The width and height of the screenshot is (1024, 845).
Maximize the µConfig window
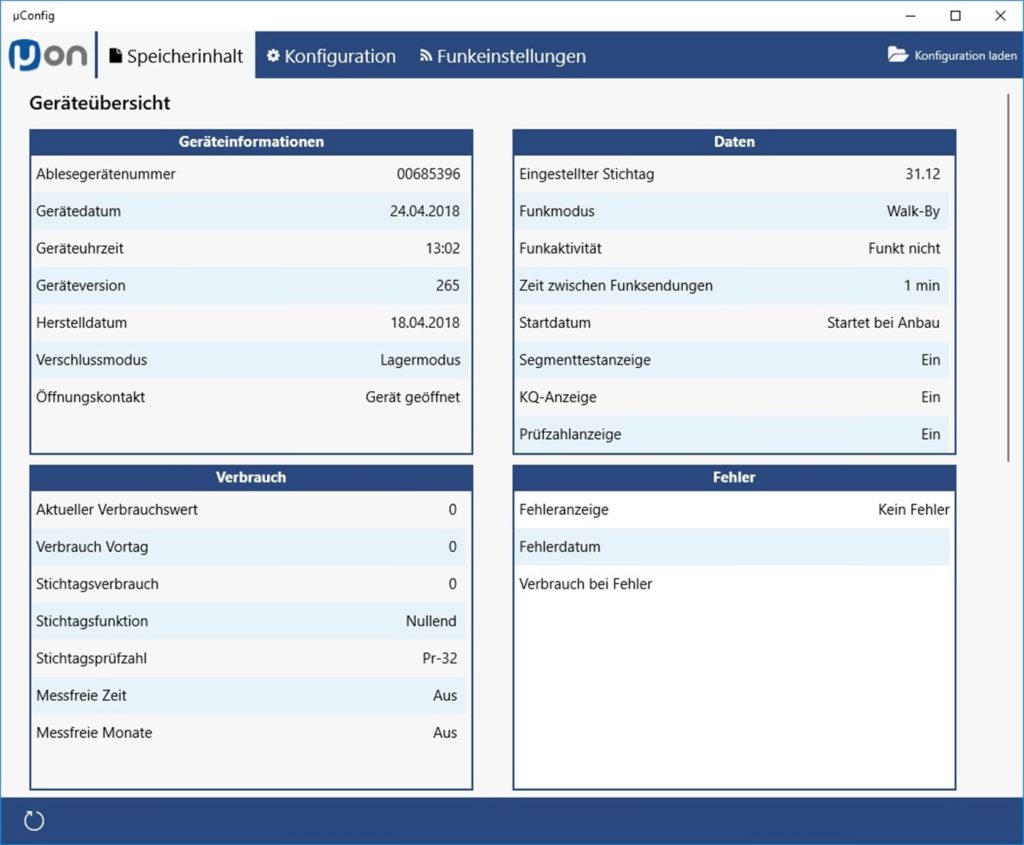(955, 16)
